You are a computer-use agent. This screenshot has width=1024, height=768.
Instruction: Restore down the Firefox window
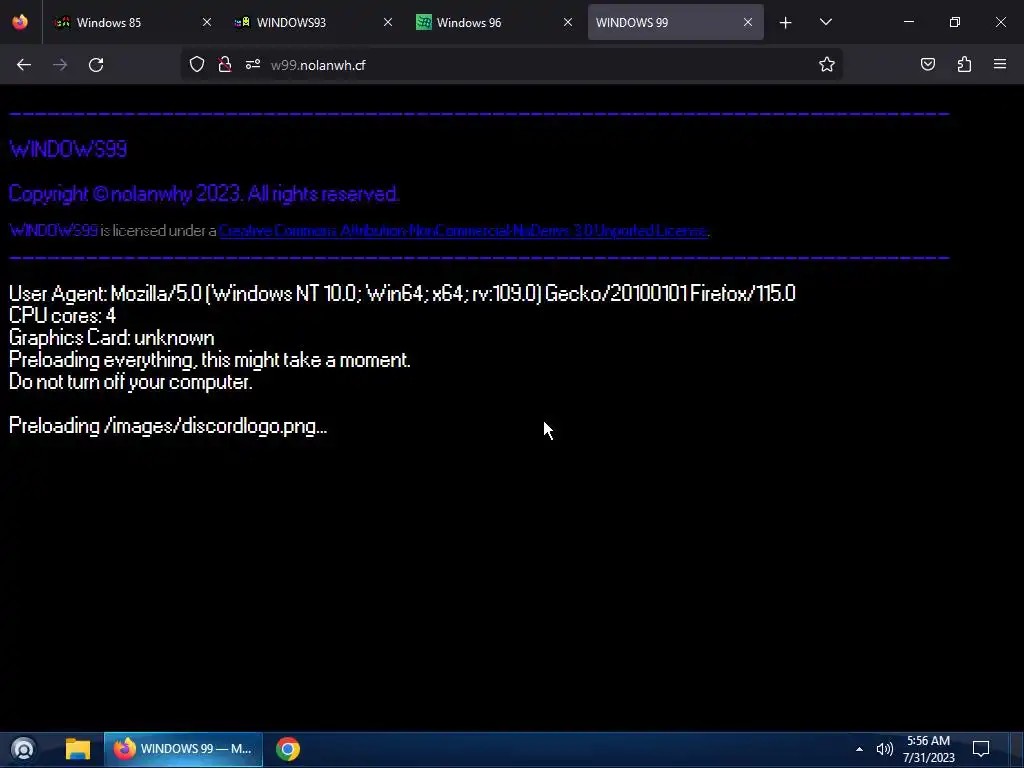tap(955, 22)
